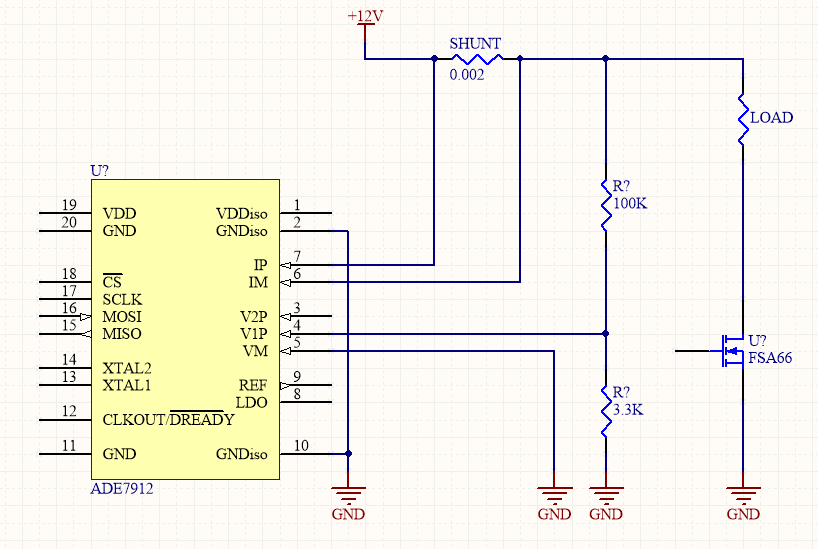Click the junction dot at V1P divider node
Image resolution: width=818 pixels, height=549 pixels.
[606, 333]
